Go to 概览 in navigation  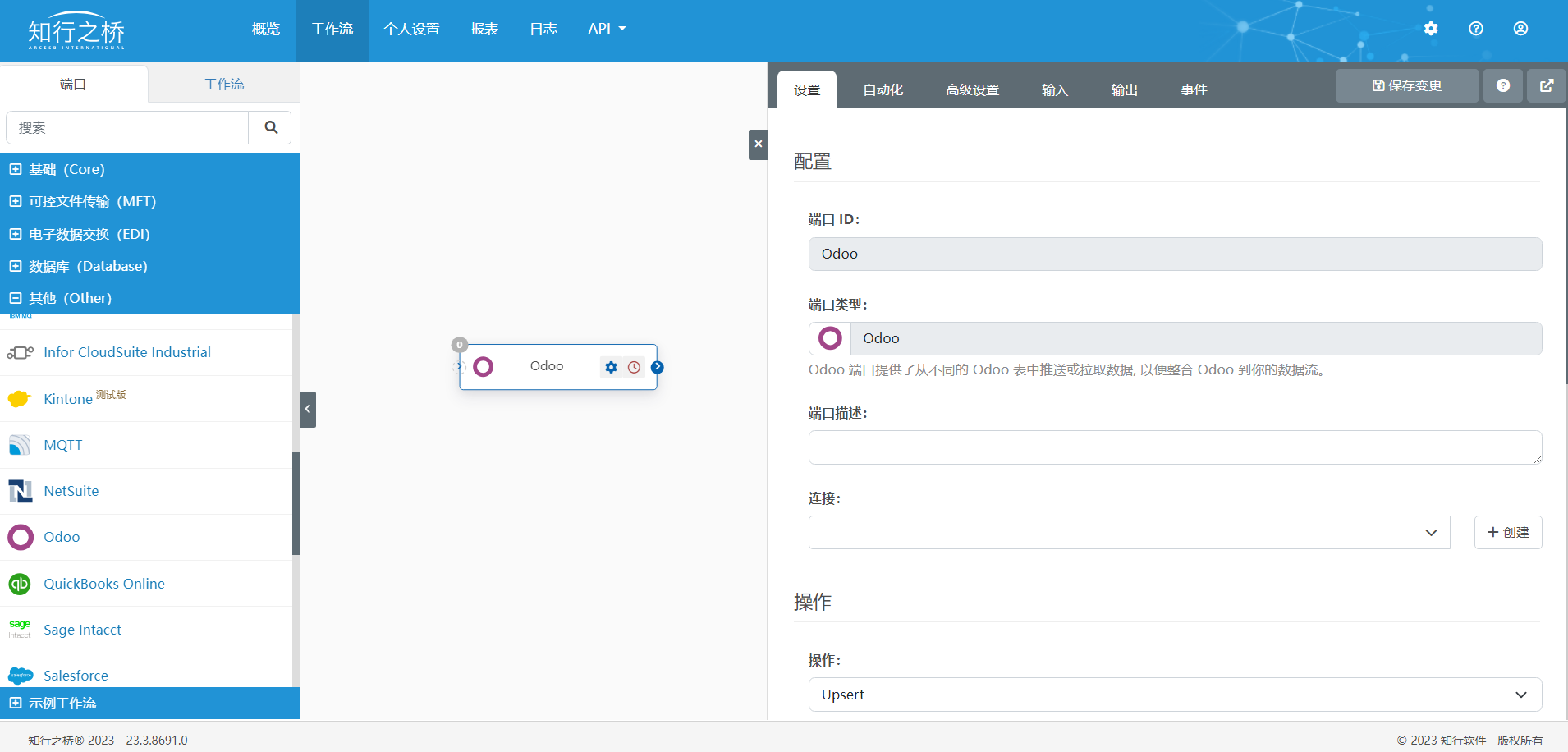click(x=266, y=29)
